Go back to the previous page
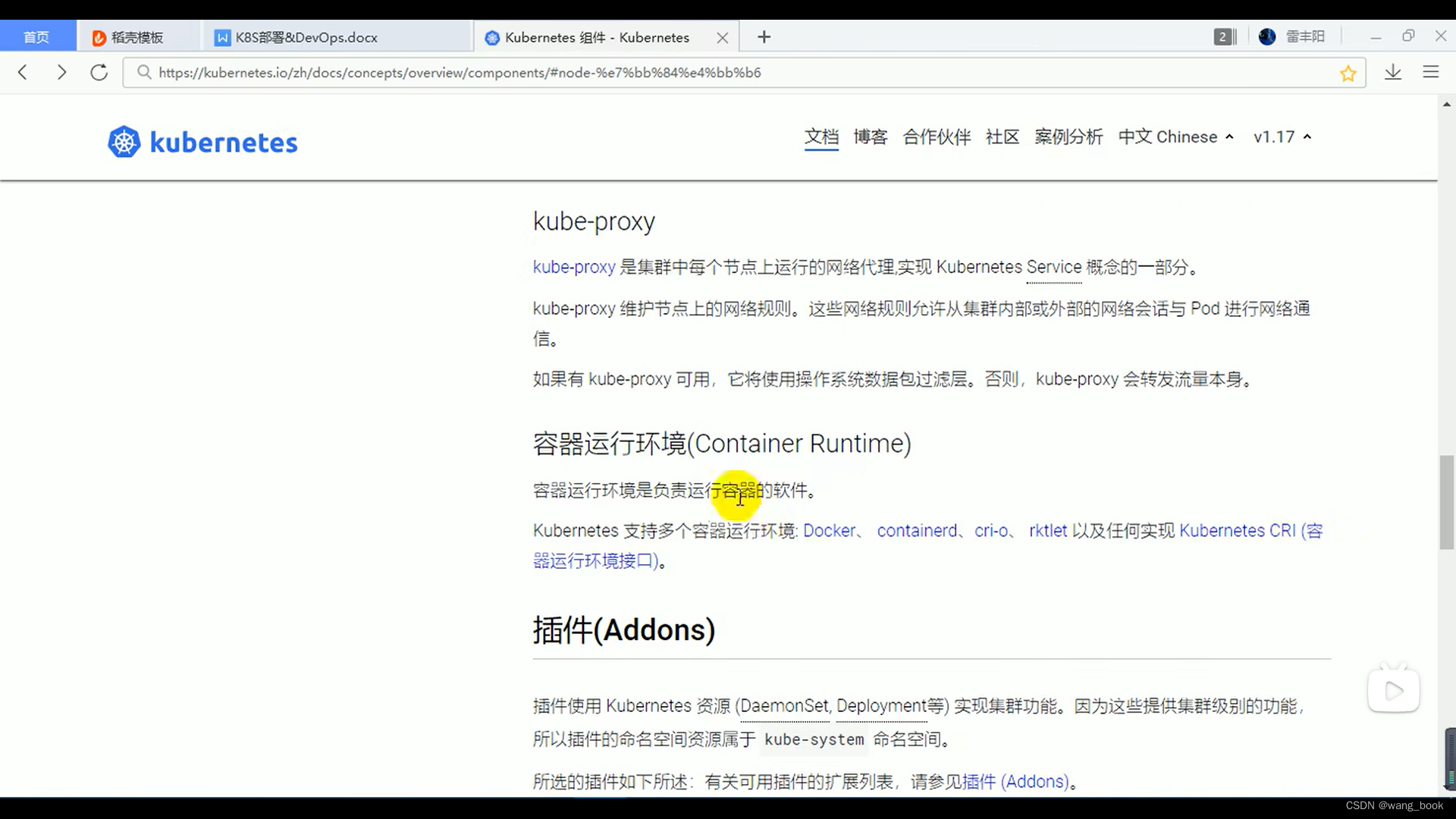The height and width of the screenshot is (819, 1456). coord(23,72)
